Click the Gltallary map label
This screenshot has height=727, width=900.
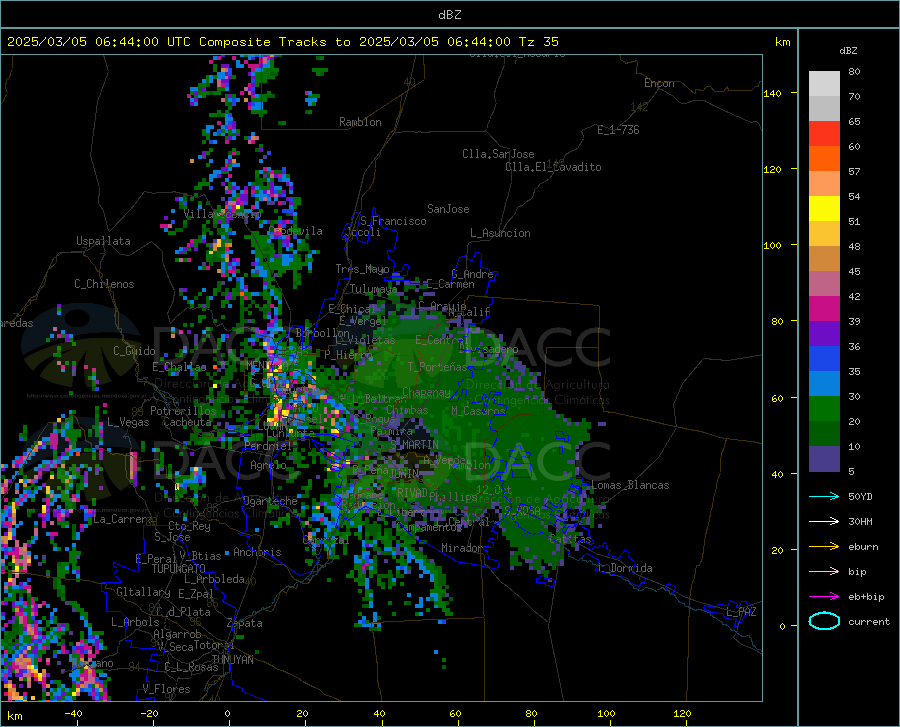tap(143, 592)
